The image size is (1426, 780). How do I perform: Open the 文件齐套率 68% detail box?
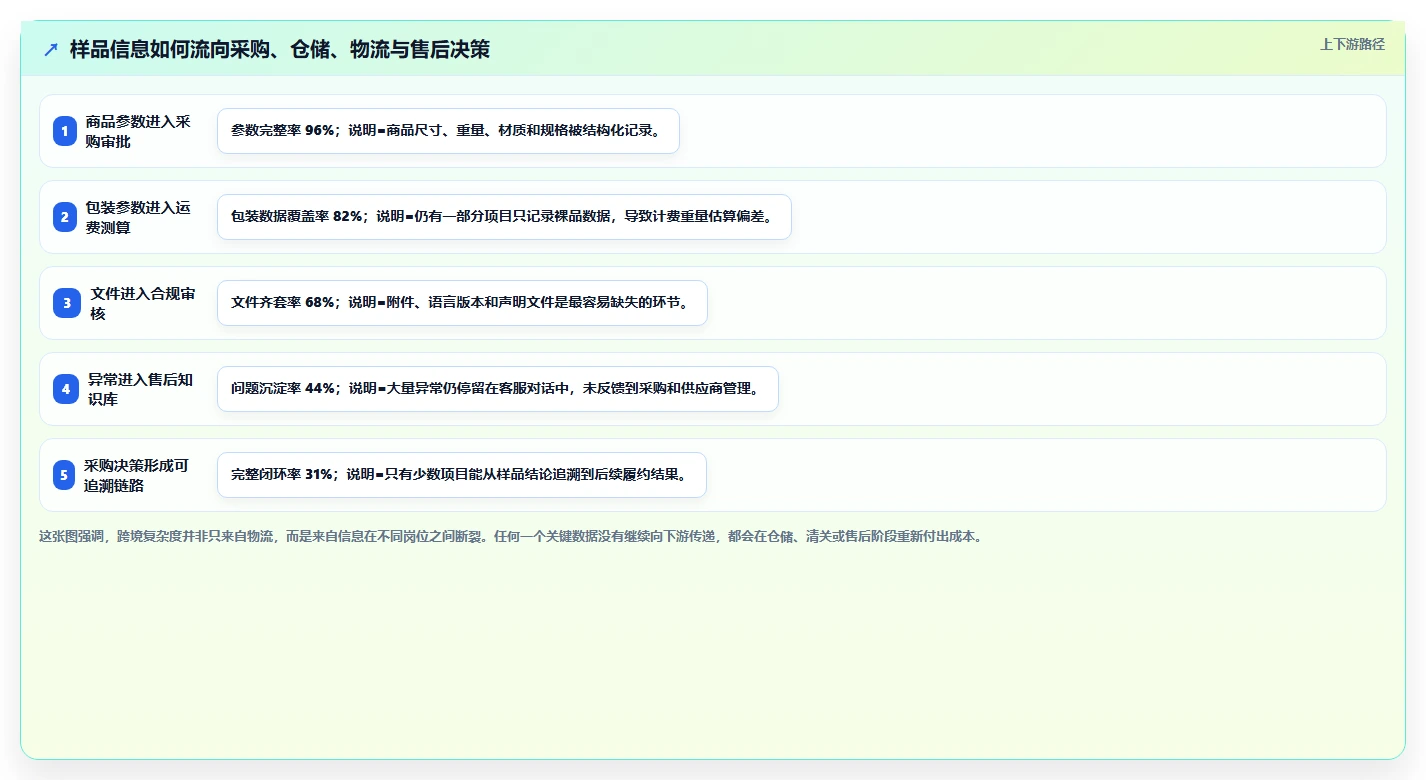[x=462, y=303]
